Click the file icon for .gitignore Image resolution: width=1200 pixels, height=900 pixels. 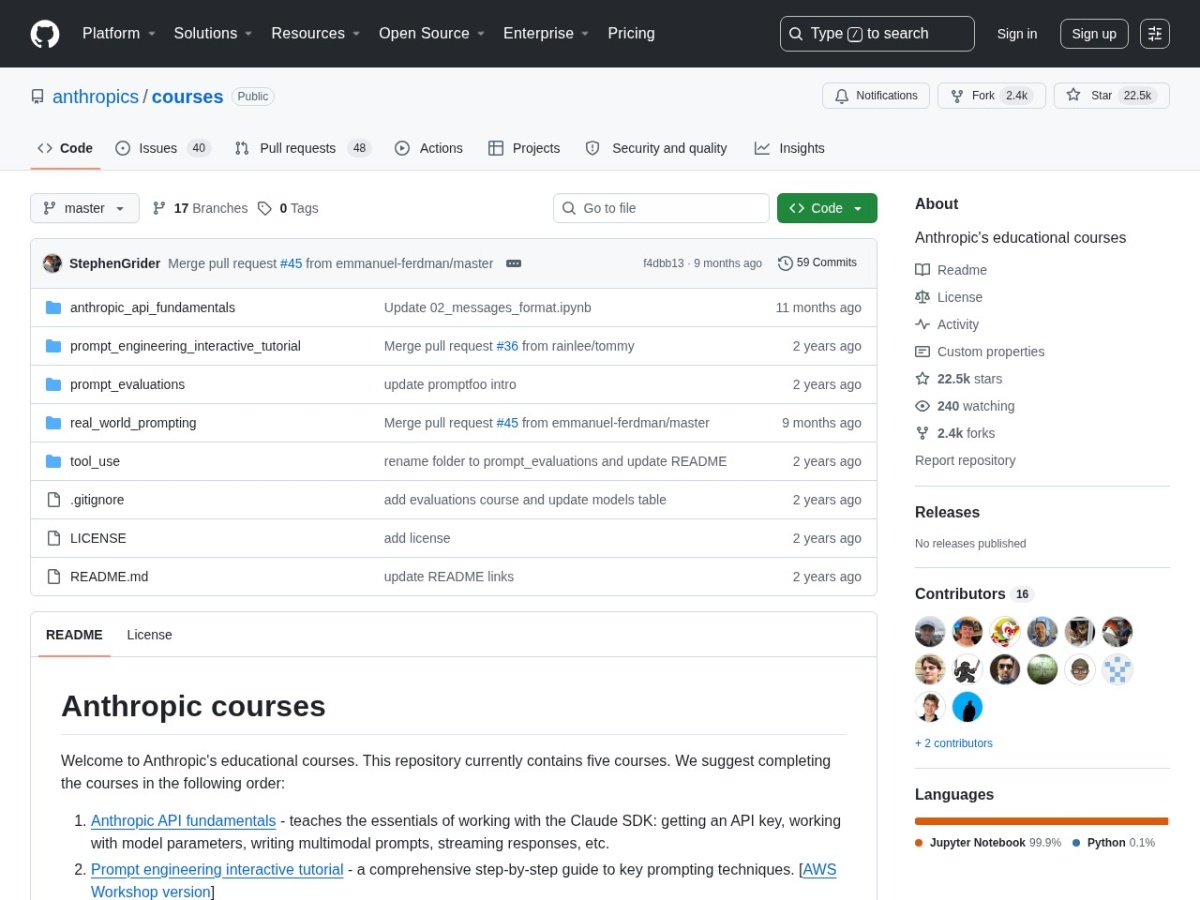tap(53, 500)
